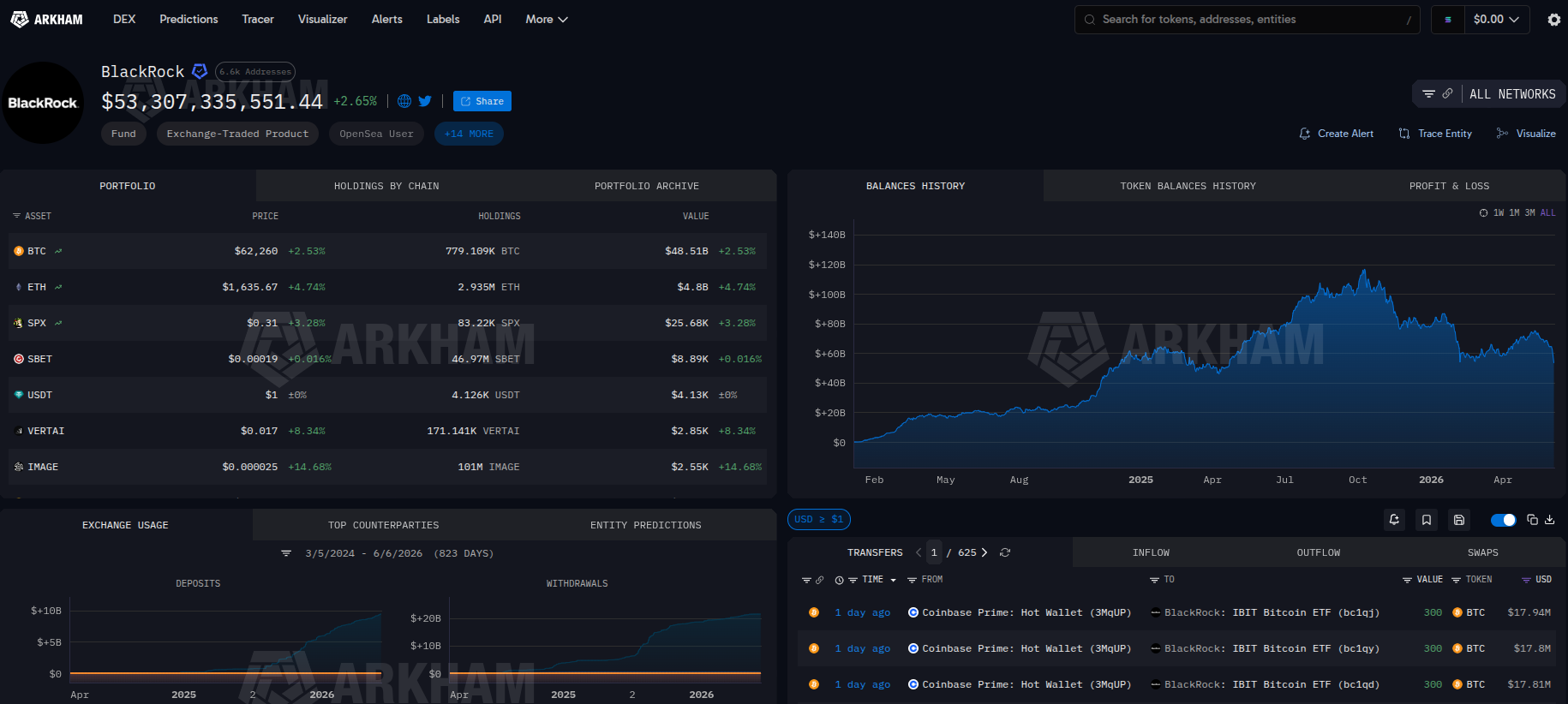
Task: Click the clock time-format icon in transfers header
Action: click(x=840, y=580)
